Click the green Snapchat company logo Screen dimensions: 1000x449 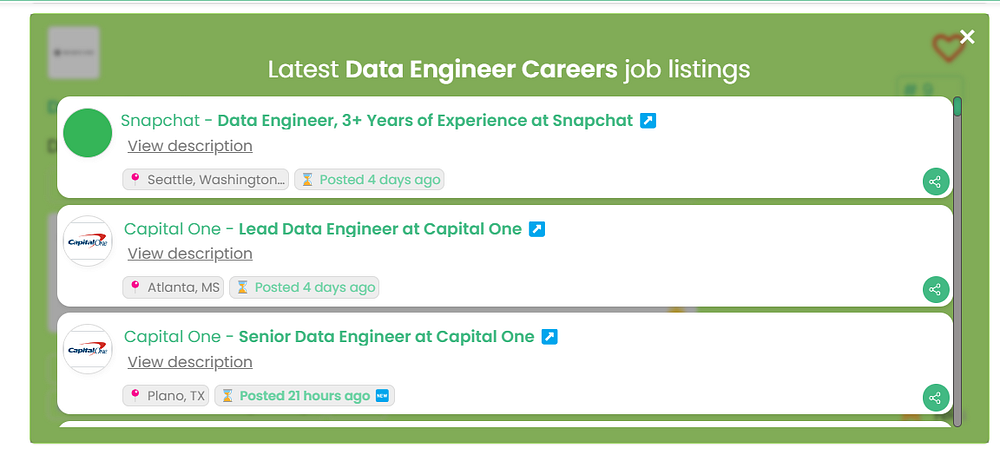click(x=87, y=133)
